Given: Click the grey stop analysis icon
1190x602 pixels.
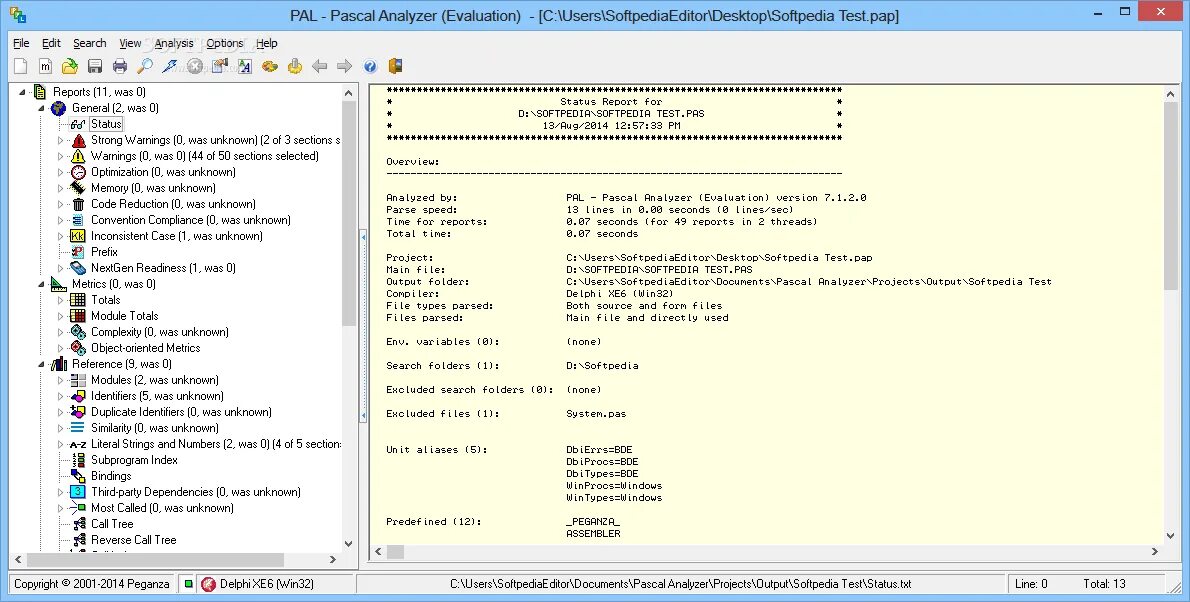Looking at the screenshot, I should click(x=195, y=67).
